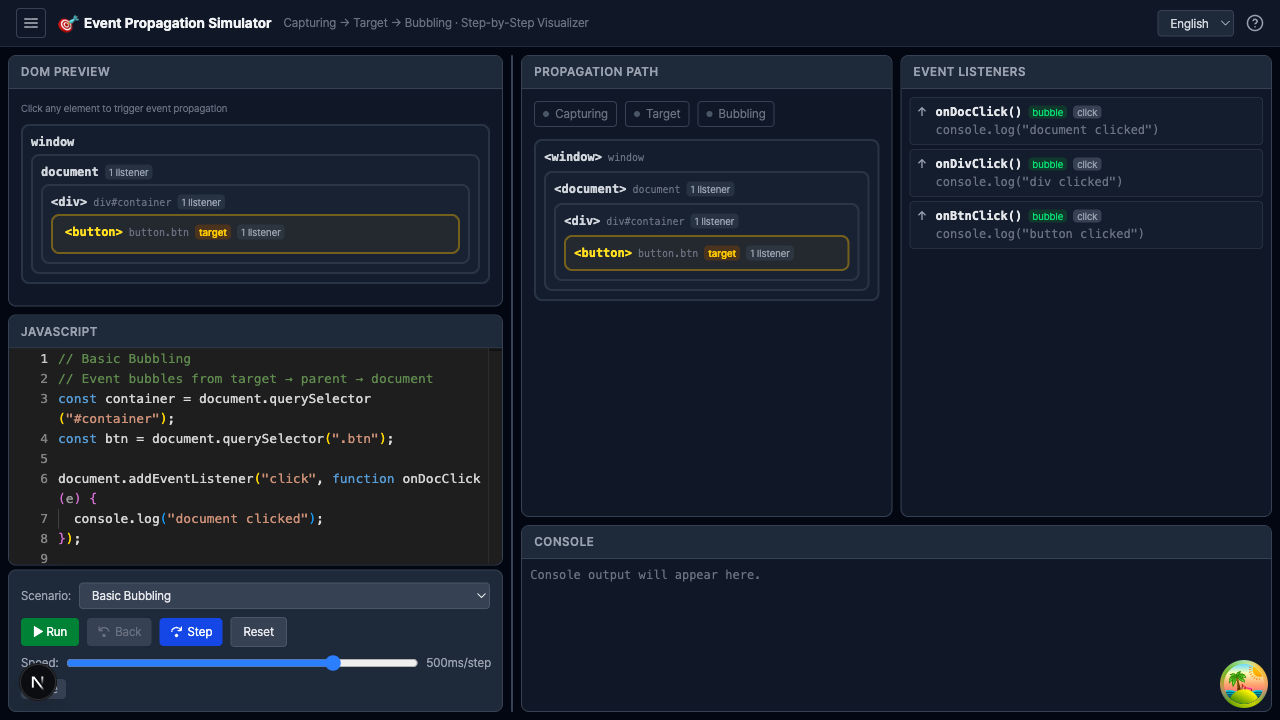Open the Next.js dev tools badge

(x=38, y=682)
